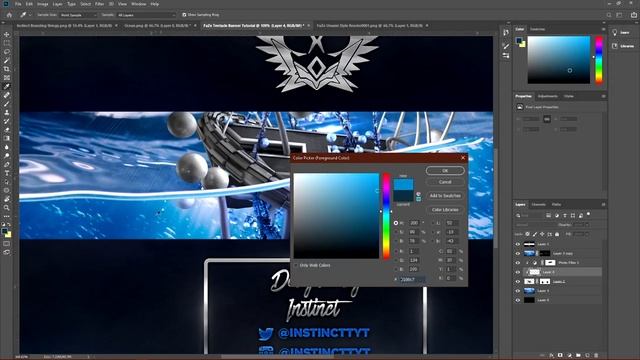Select the Hand tool
The image size is (640, 360).
click(x=7, y=199)
